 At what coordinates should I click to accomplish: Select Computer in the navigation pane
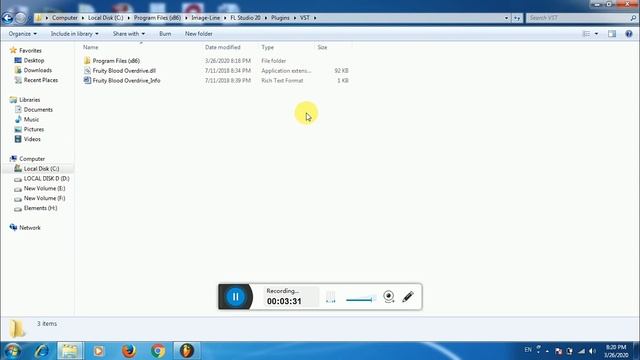[32, 159]
